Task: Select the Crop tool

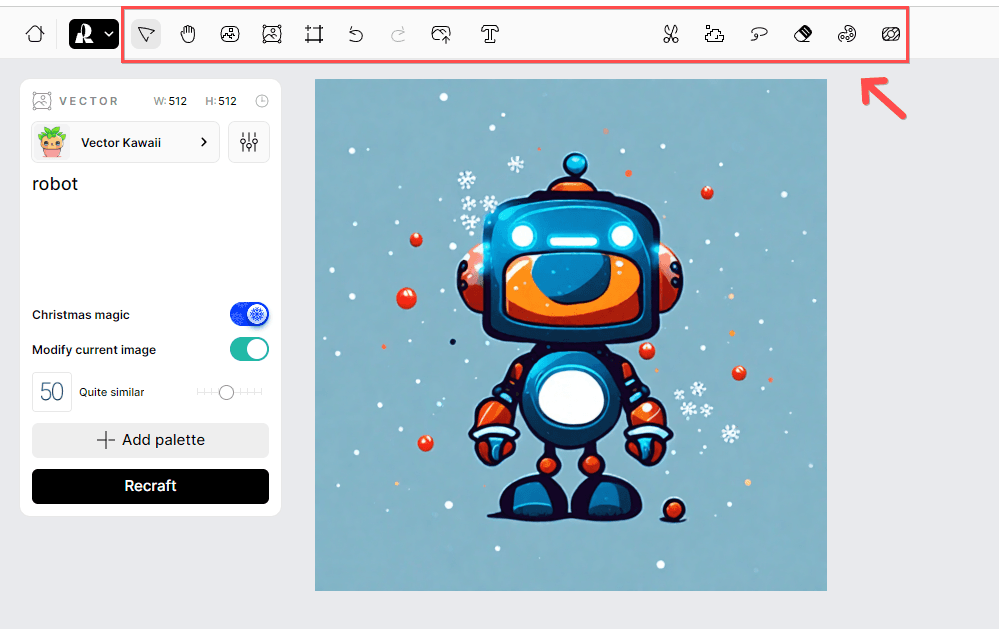Action: (x=313, y=33)
